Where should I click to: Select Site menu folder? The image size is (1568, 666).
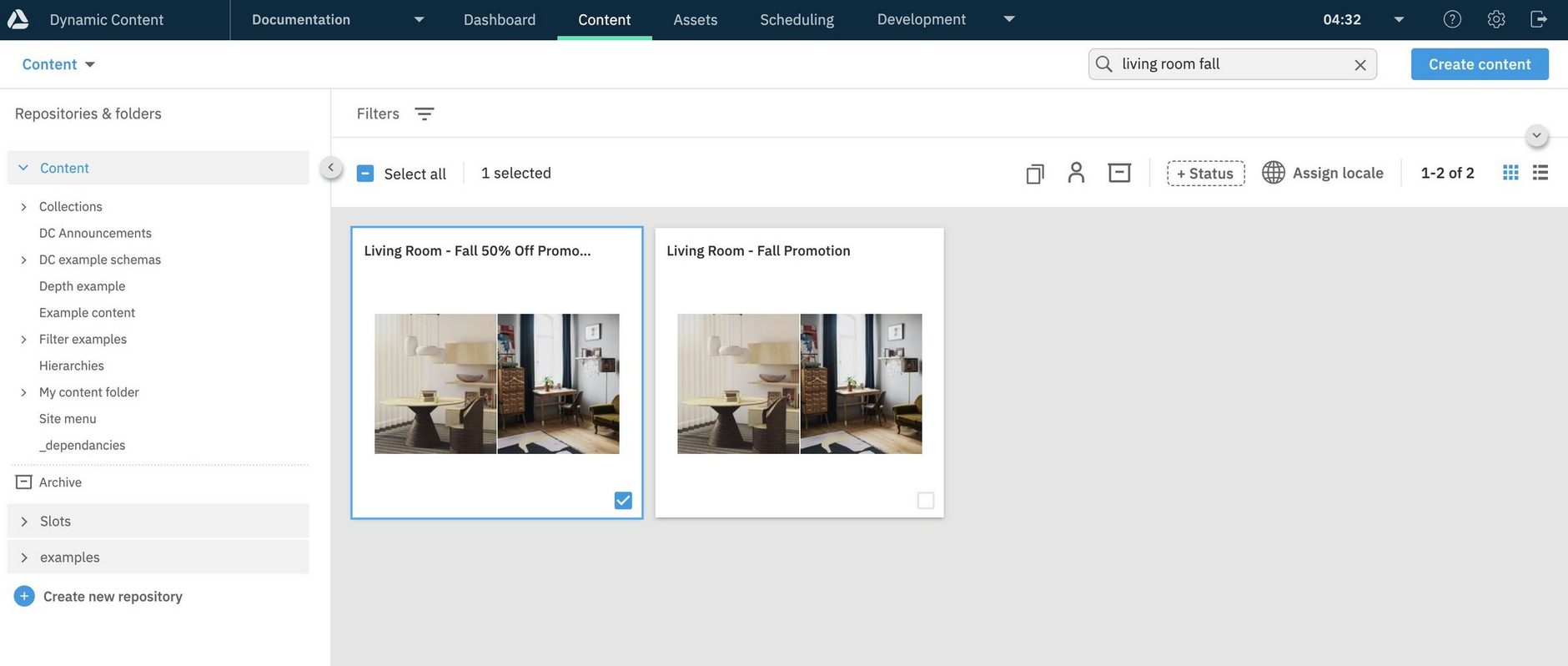pyautogui.click(x=68, y=419)
